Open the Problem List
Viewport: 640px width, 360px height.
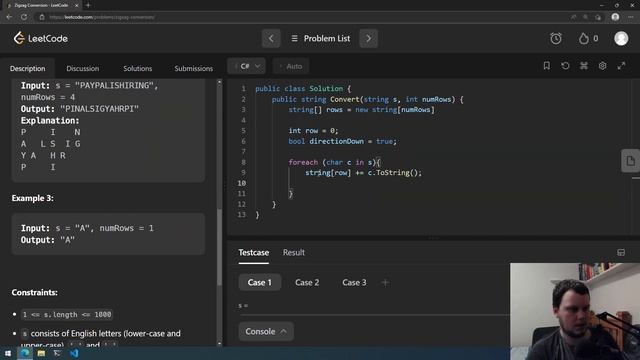(321, 38)
